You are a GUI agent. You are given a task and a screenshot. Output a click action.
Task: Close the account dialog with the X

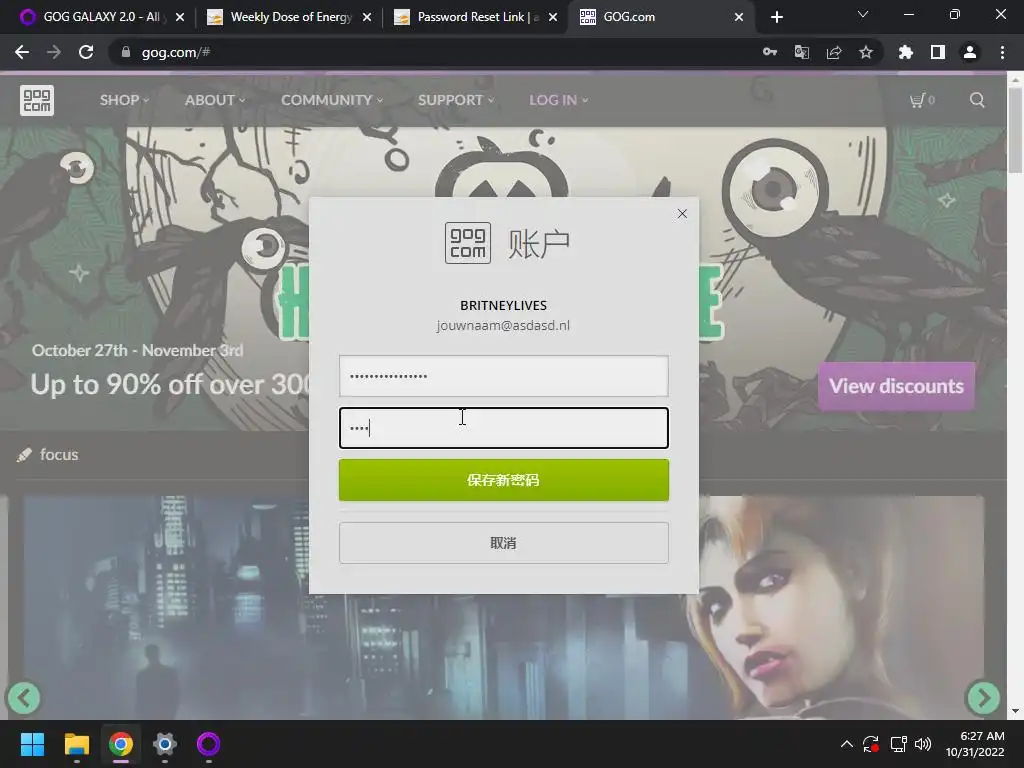tap(682, 214)
